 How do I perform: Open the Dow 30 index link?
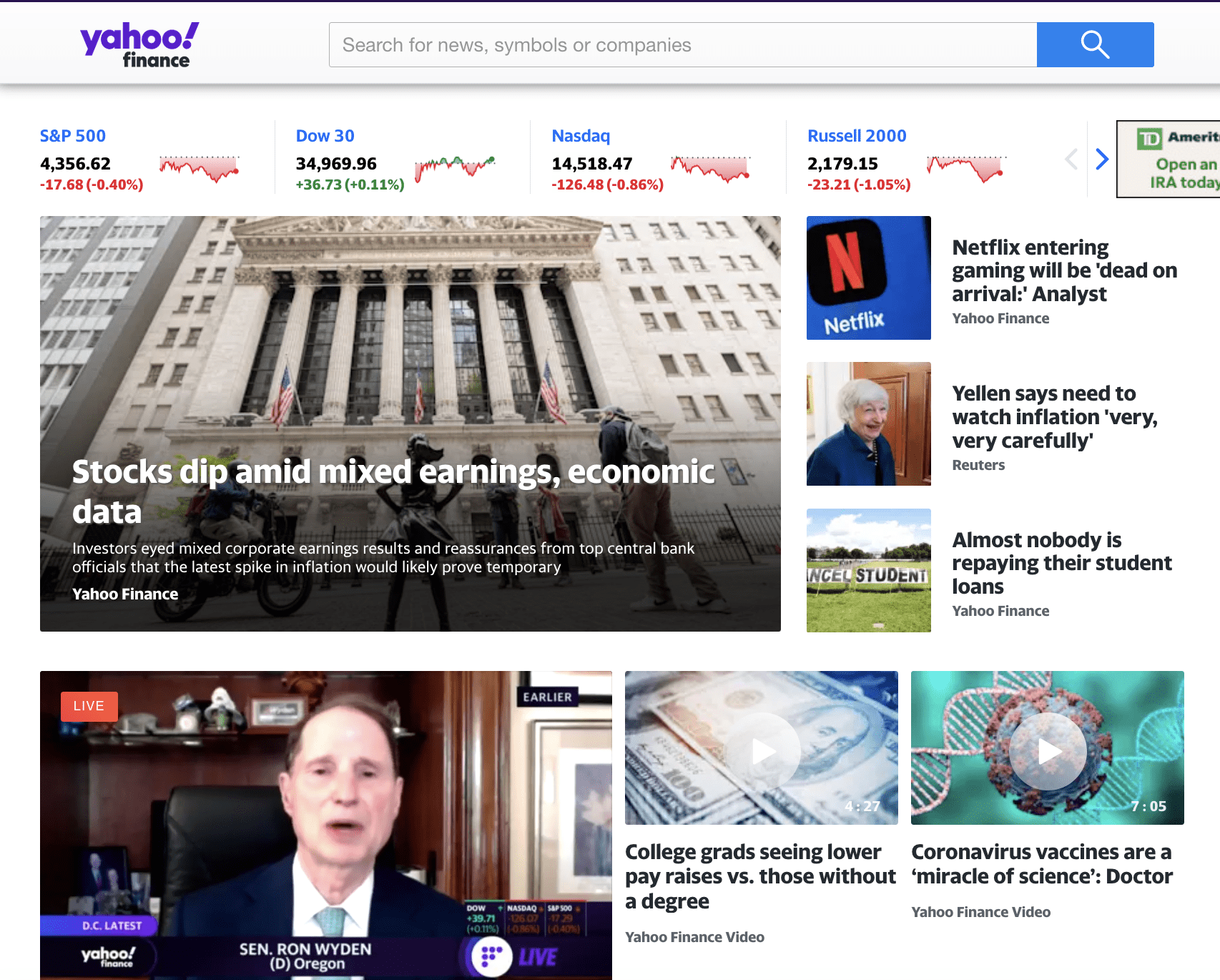coord(325,136)
